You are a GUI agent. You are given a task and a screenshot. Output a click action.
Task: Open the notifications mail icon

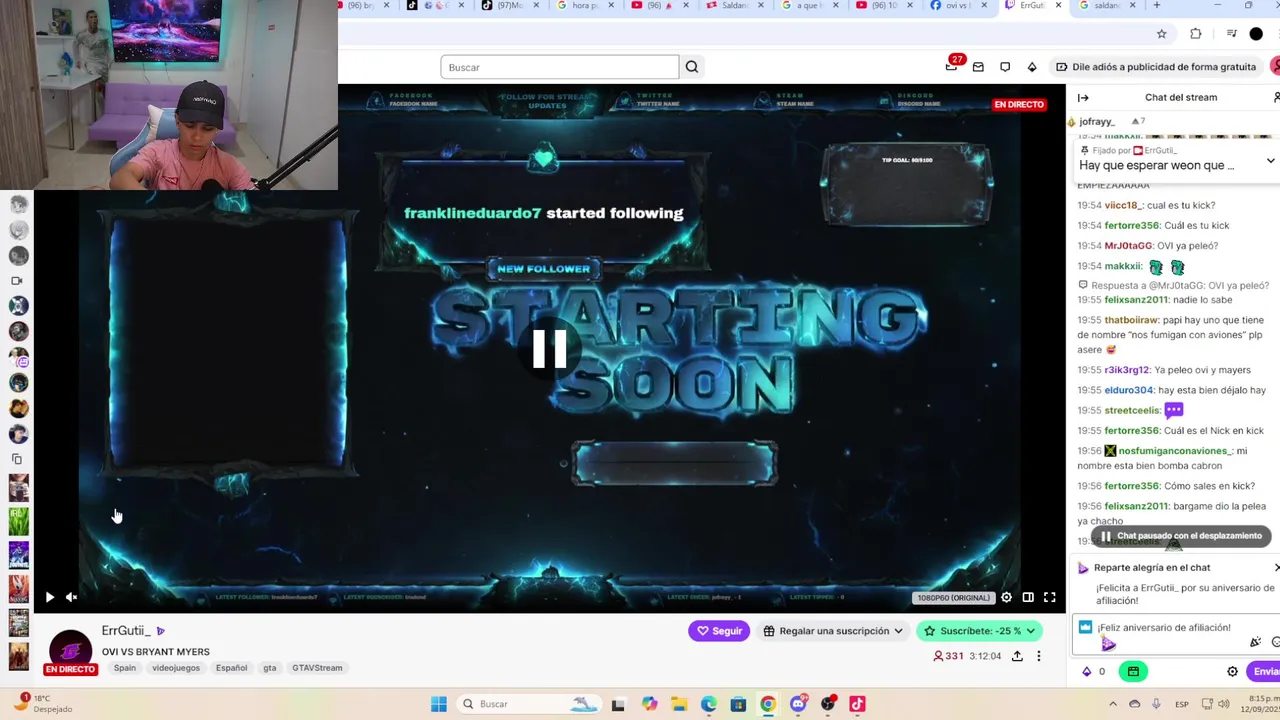pos(978,67)
